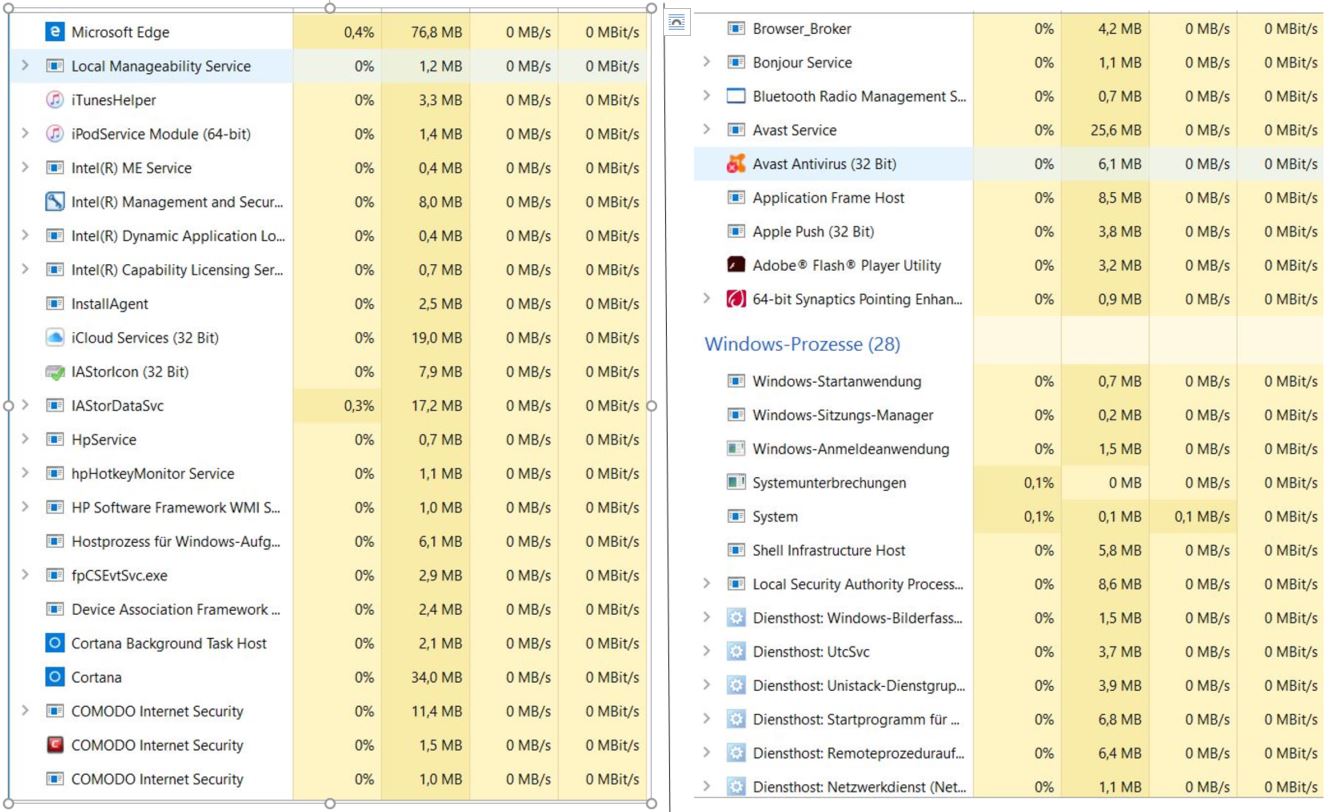
Task: Click the Intel(R) Management and Security icon
Action: (x=55, y=202)
